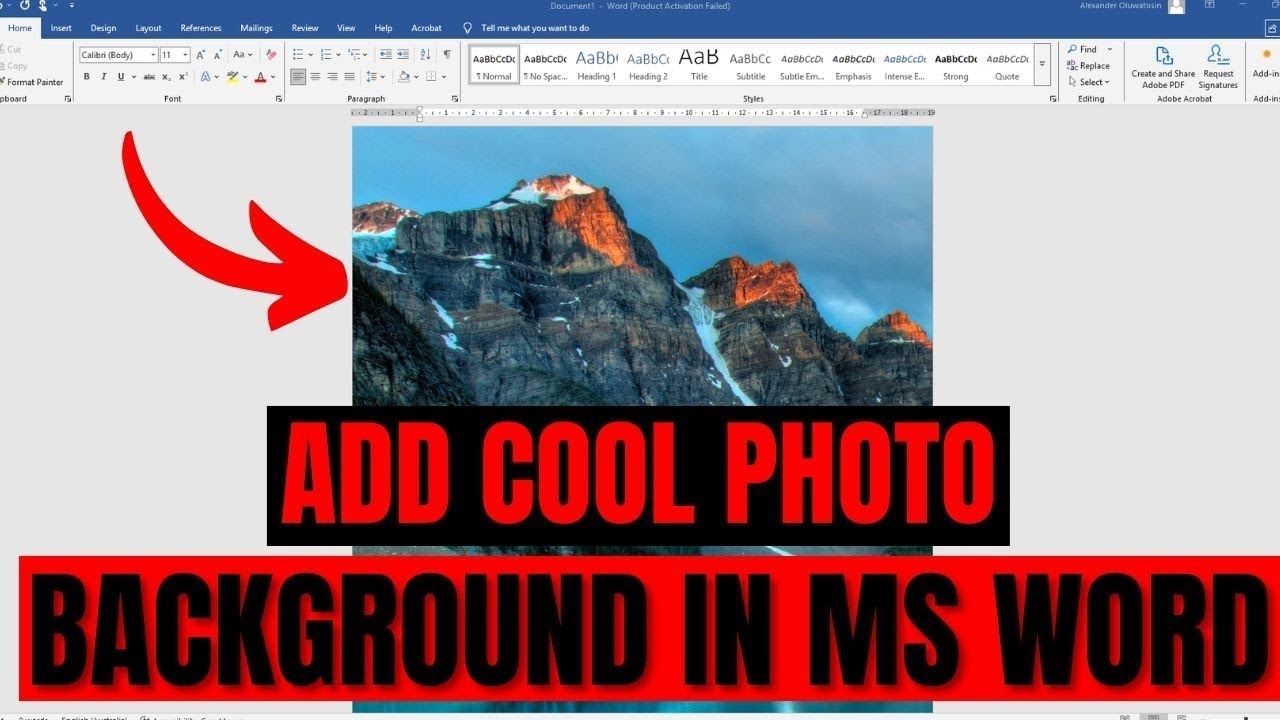Click the Increase Indent icon
The width and height of the screenshot is (1280, 720).
click(x=404, y=55)
